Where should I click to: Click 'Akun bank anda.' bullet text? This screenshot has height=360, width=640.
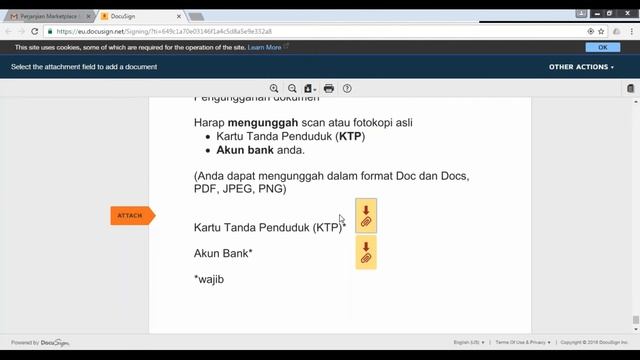[x=260, y=150]
